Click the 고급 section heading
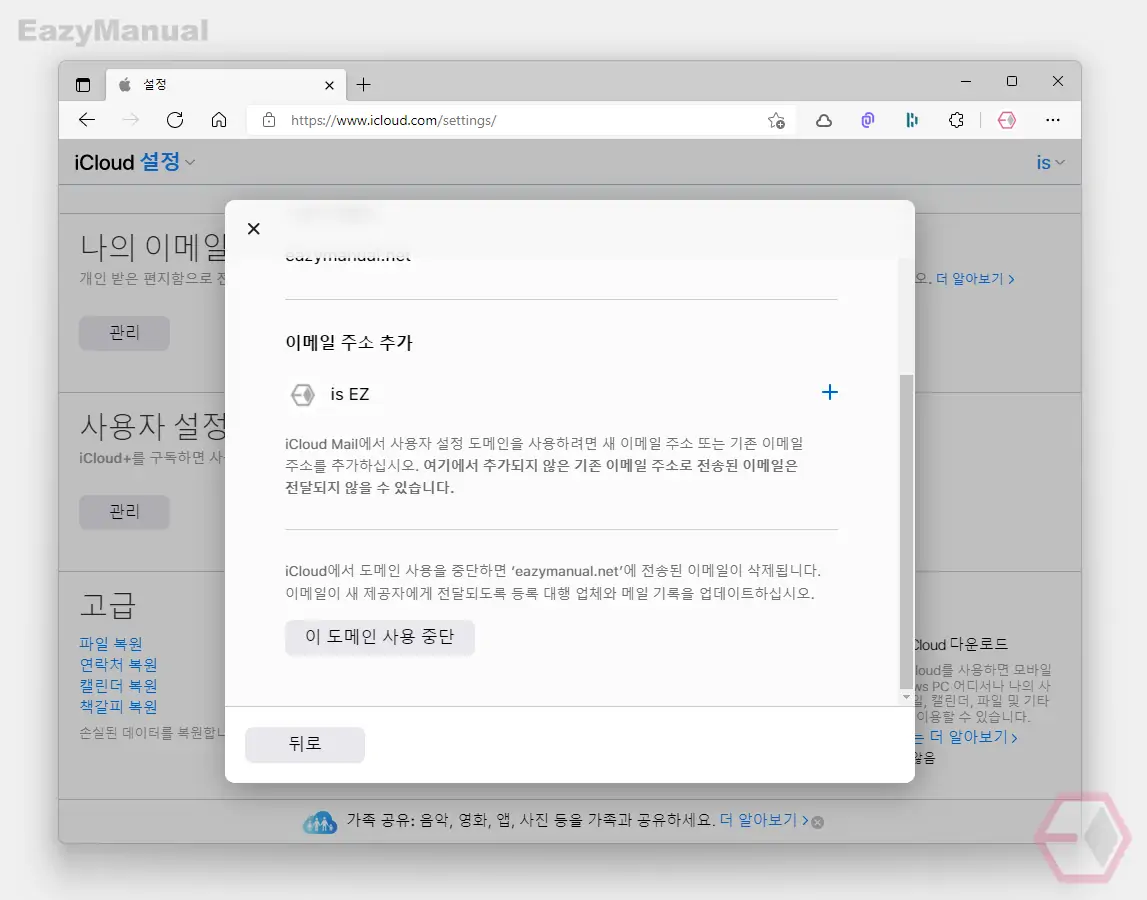 point(108,606)
